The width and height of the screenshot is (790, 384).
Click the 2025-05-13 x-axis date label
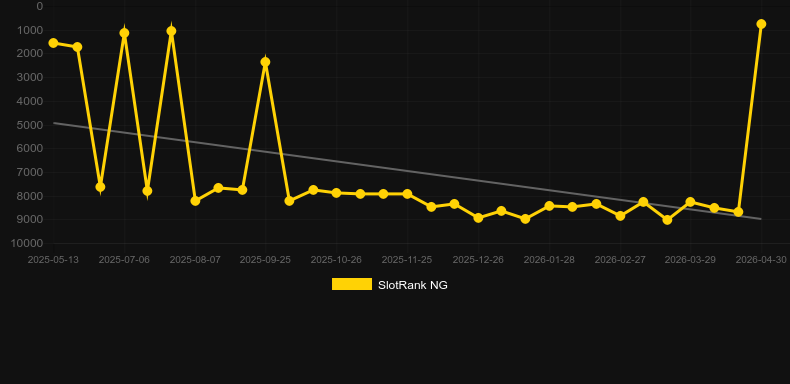click(53, 260)
